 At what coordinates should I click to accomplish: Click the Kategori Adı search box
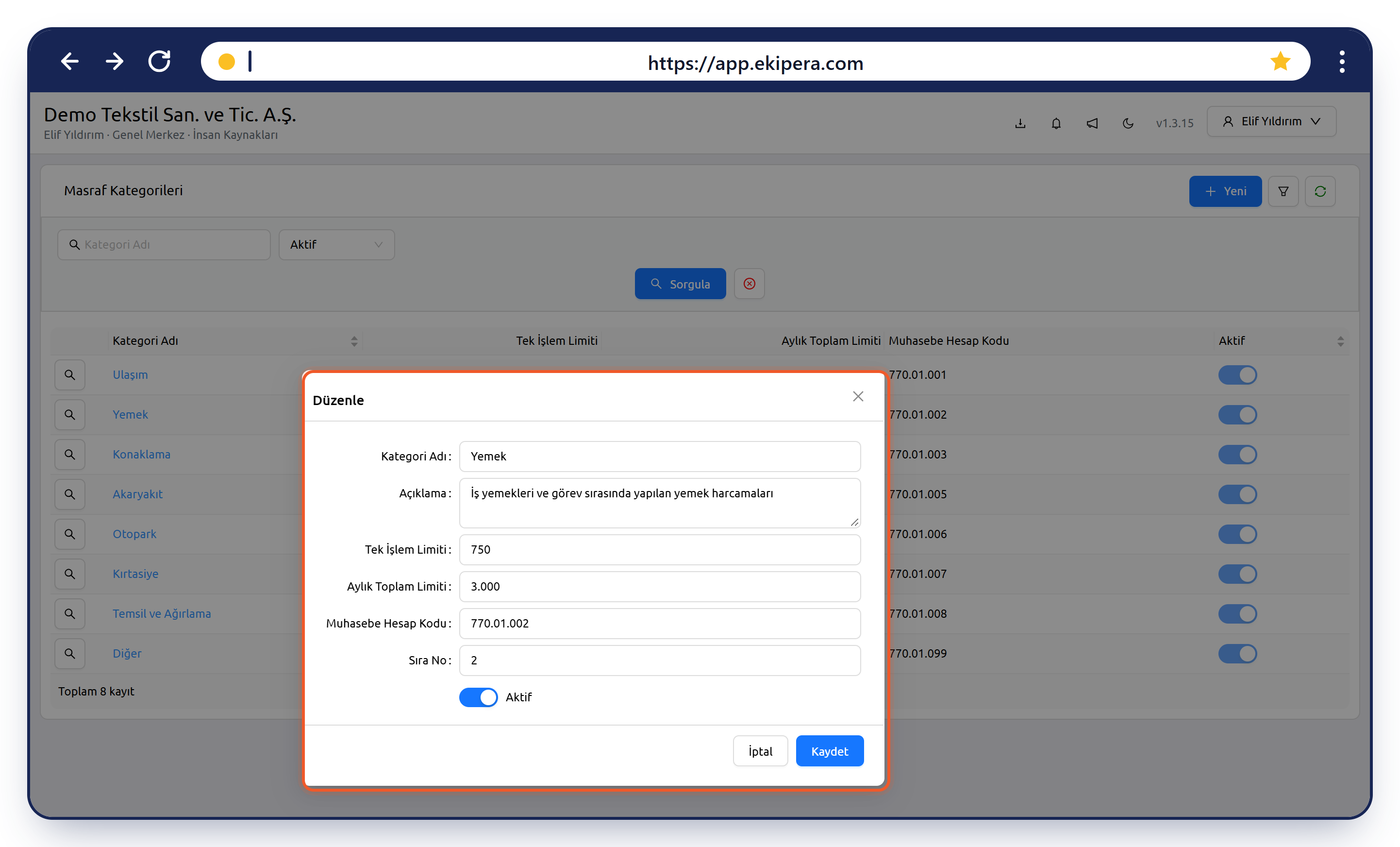point(164,244)
